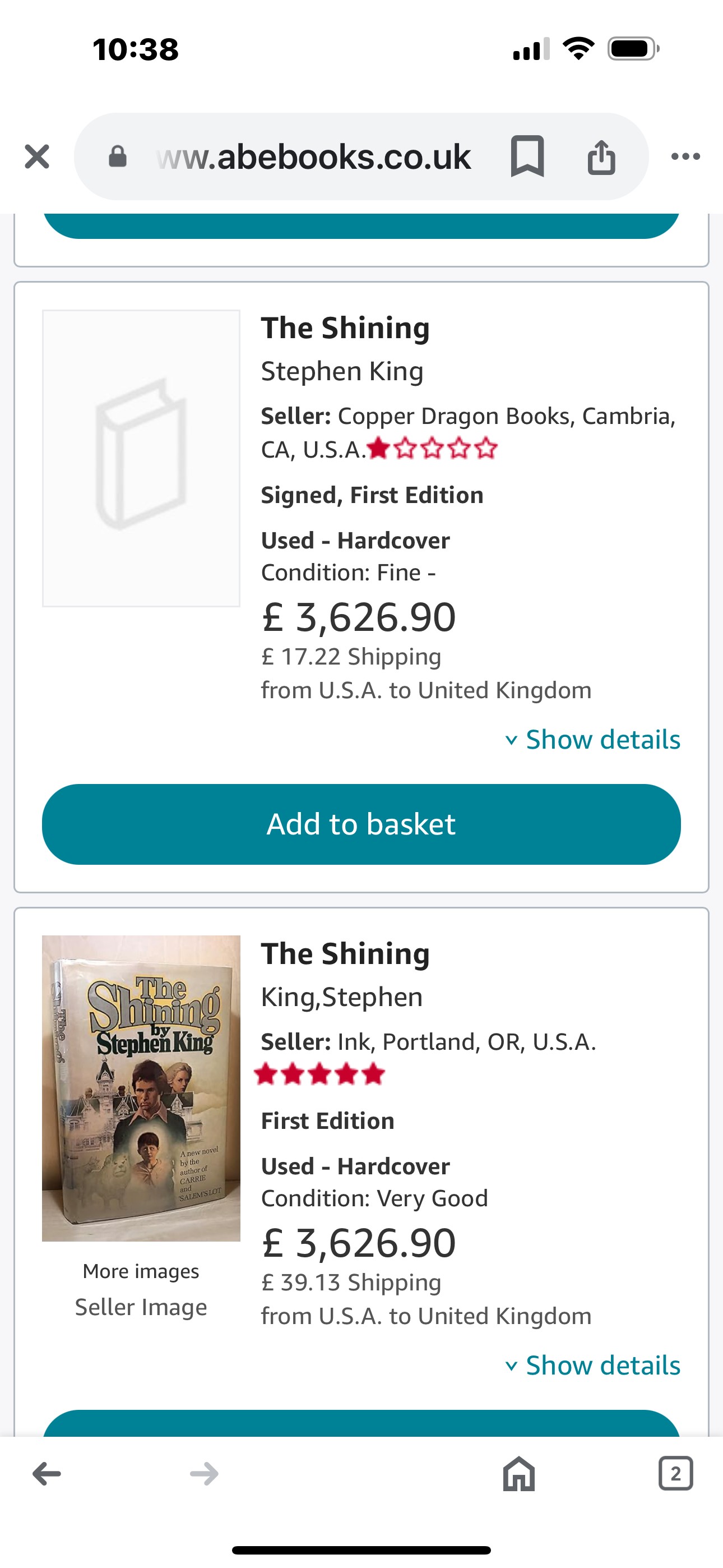723x1568 pixels.
Task: Open the three-dot more options menu
Action: pyautogui.click(x=685, y=157)
